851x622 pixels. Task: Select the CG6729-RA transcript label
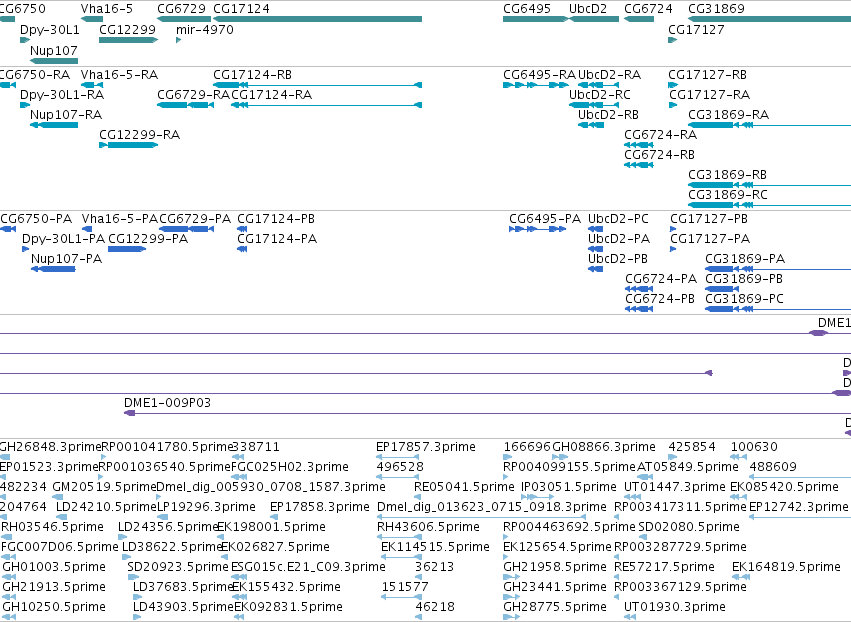(x=193, y=95)
